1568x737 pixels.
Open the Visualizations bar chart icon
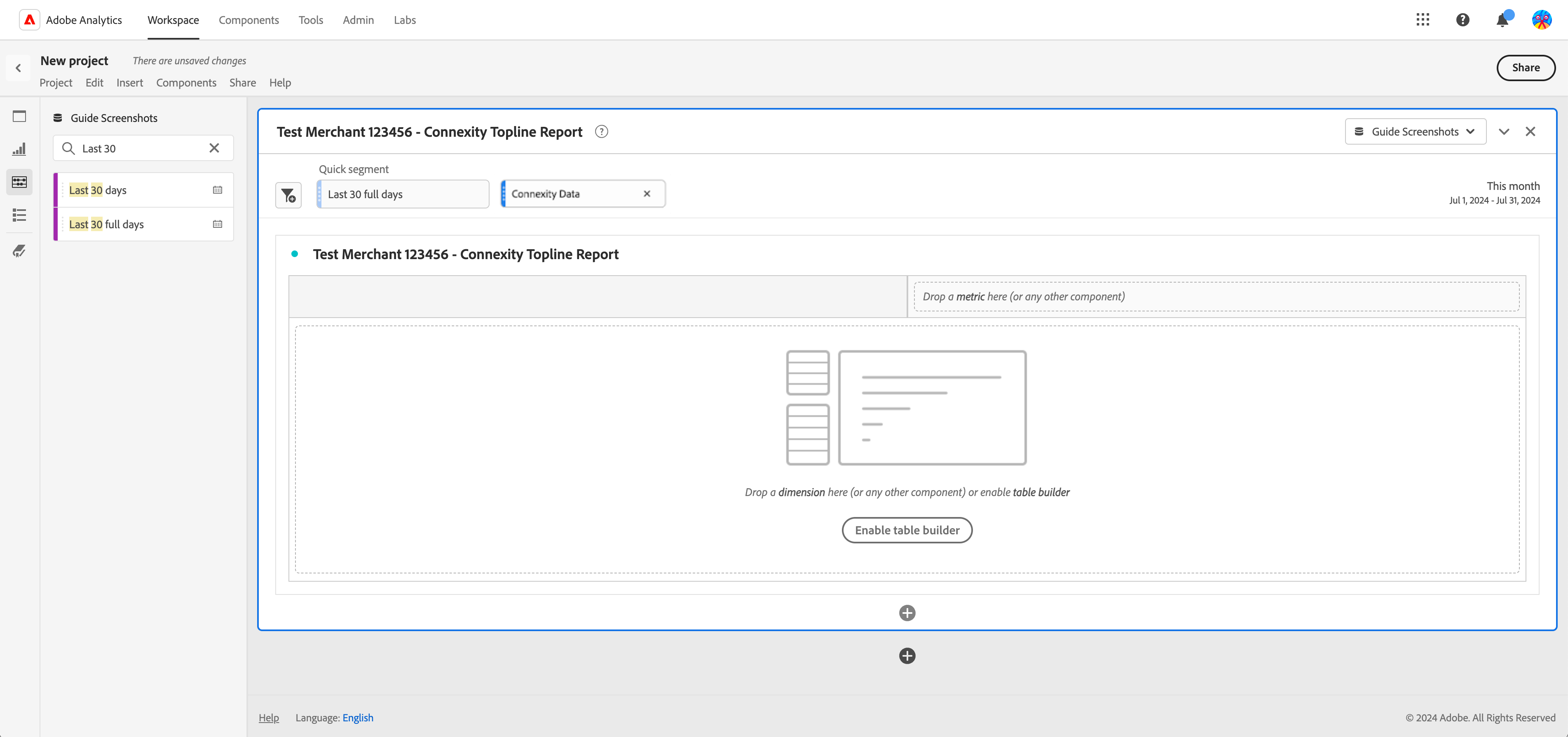click(19, 149)
